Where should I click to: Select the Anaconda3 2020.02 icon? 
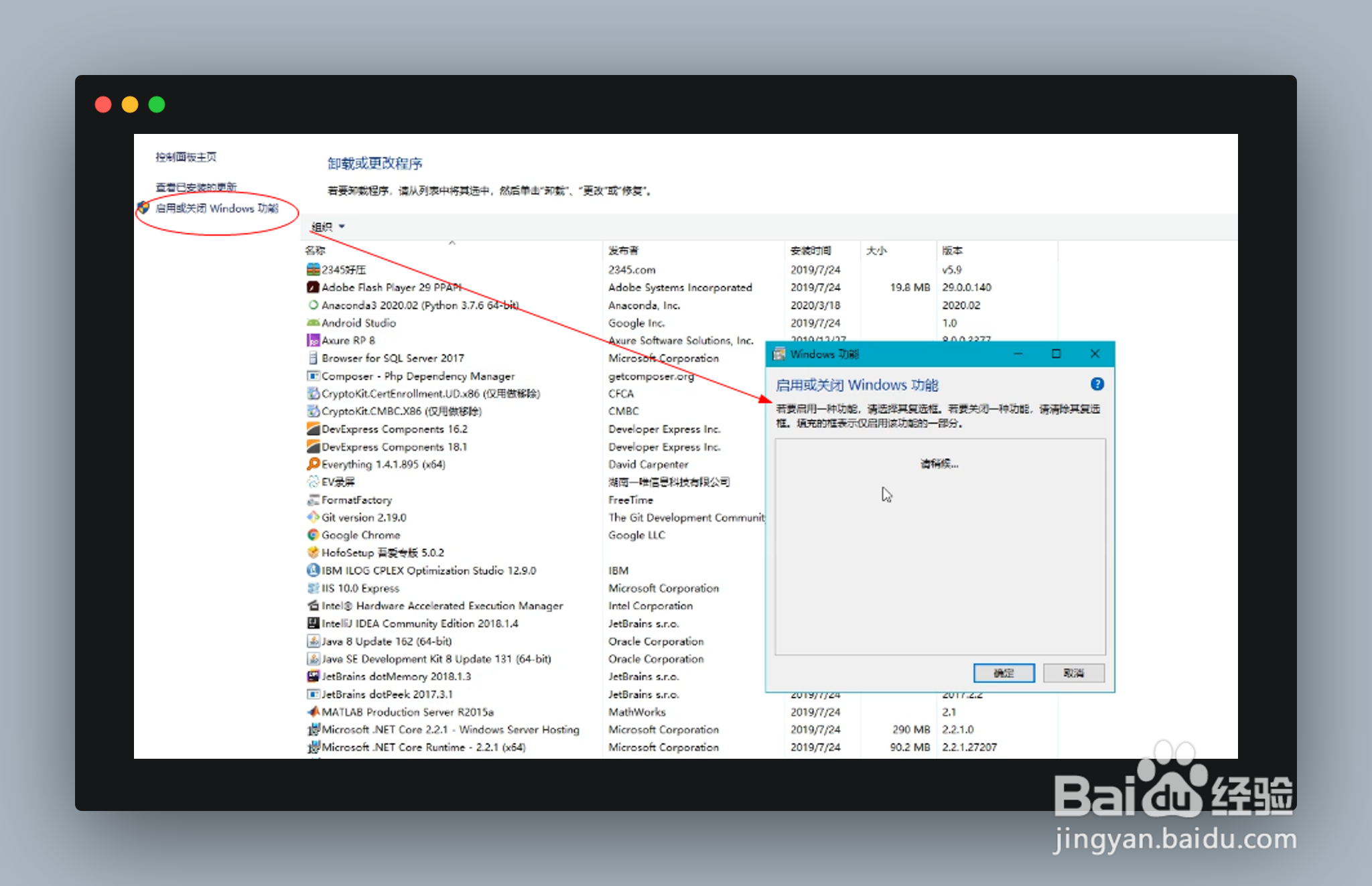[x=313, y=305]
